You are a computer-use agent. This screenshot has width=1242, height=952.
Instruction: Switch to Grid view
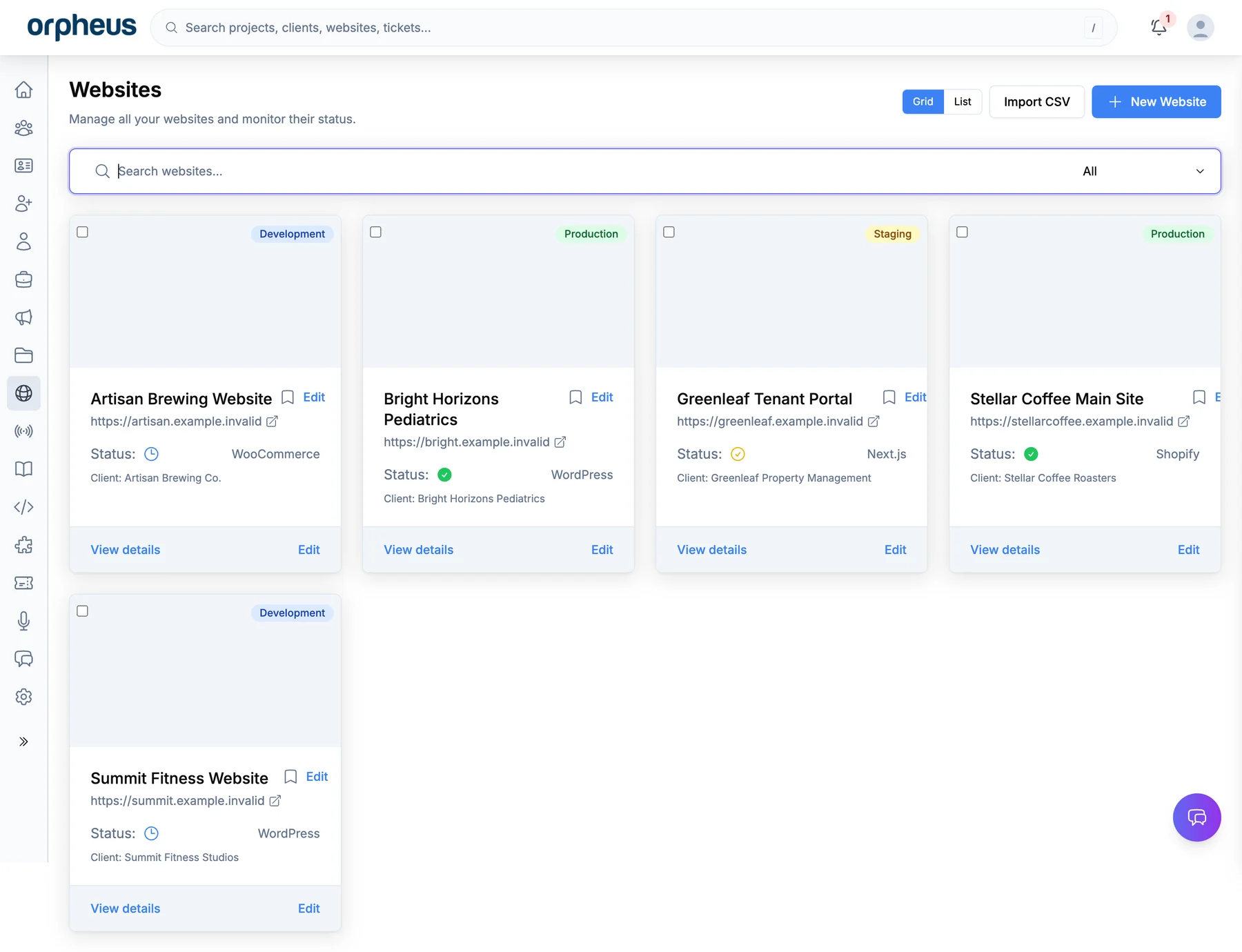[x=923, y=101]
